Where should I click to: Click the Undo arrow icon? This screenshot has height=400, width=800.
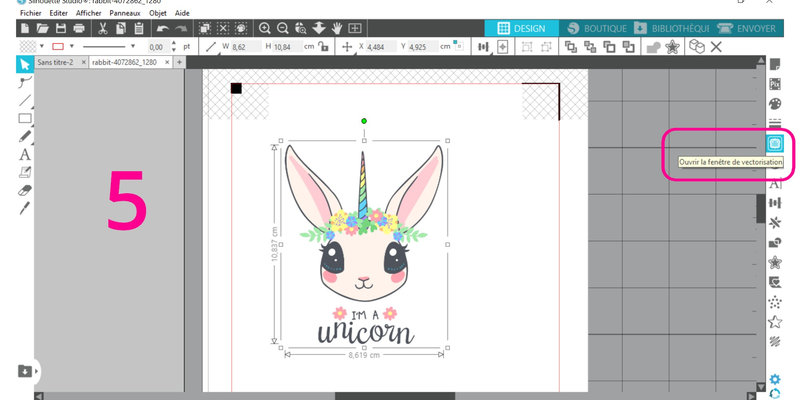pos(163,29)
